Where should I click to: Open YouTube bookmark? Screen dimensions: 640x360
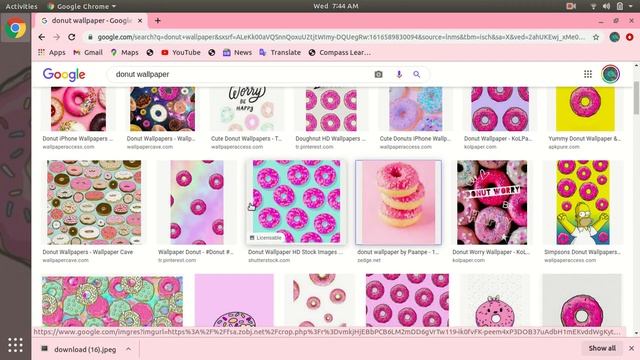click(x=181, y=52)
